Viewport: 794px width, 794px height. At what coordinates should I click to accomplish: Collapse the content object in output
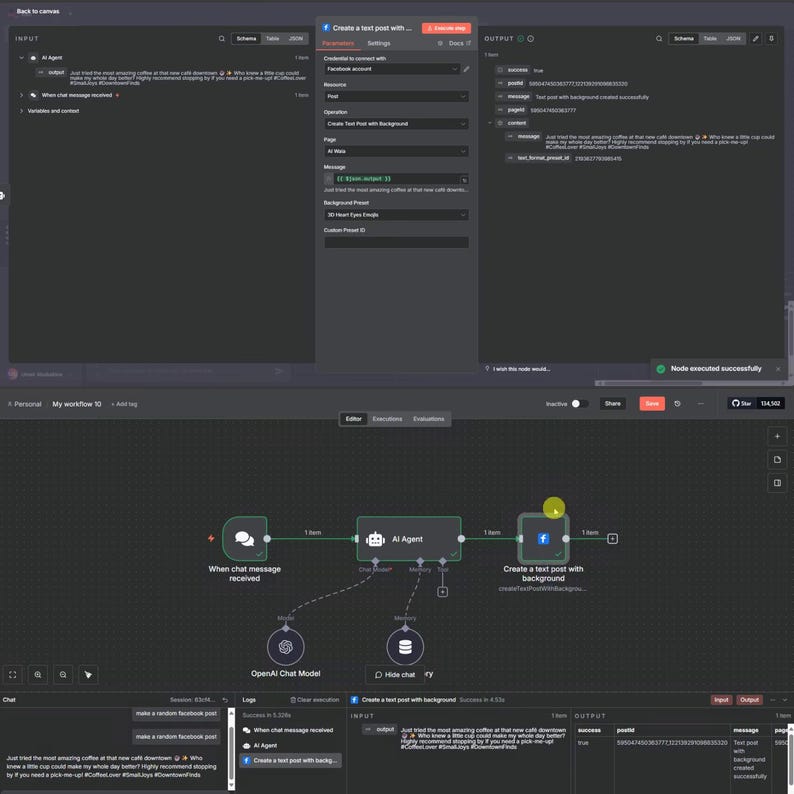[490, 123]
